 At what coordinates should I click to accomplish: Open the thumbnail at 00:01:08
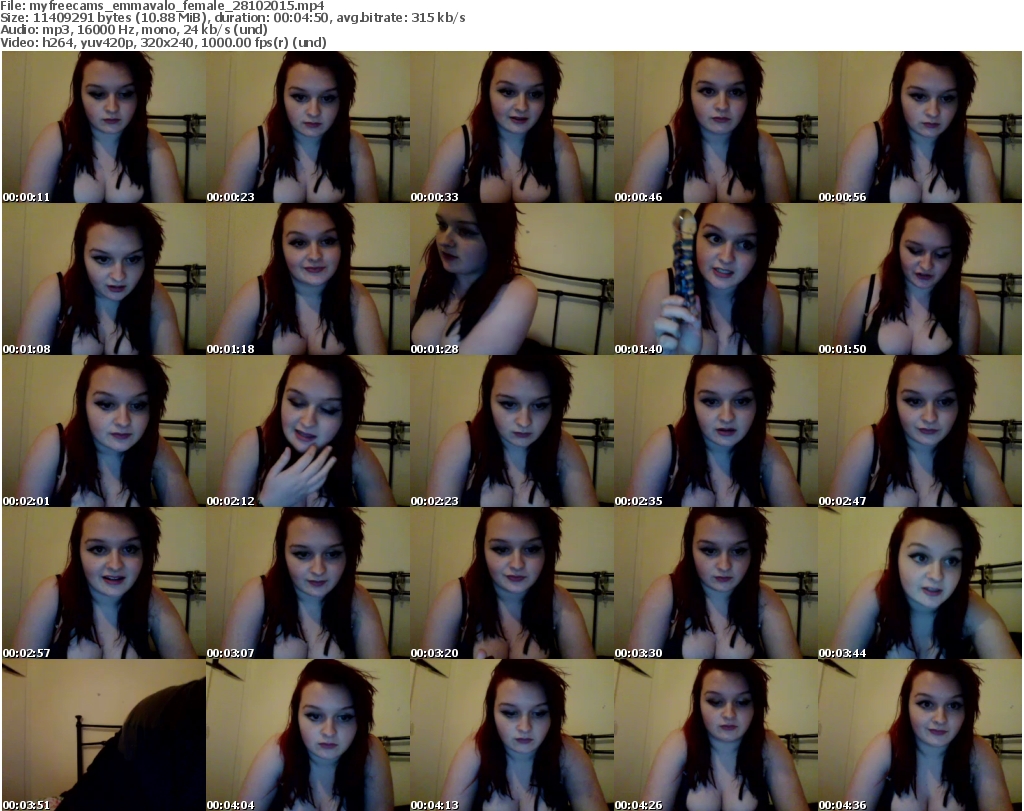pos(104,279)
